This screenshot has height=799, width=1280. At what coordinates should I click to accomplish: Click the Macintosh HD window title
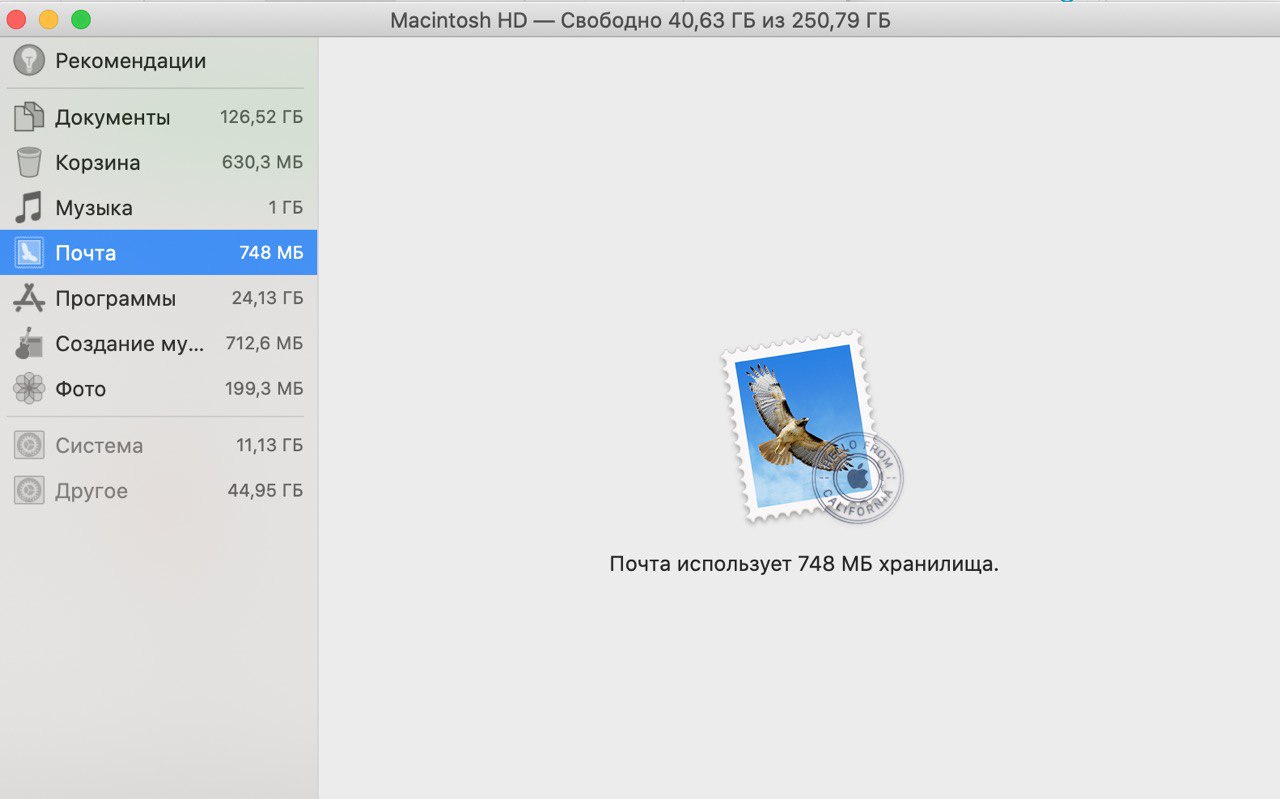coord(640,20)
